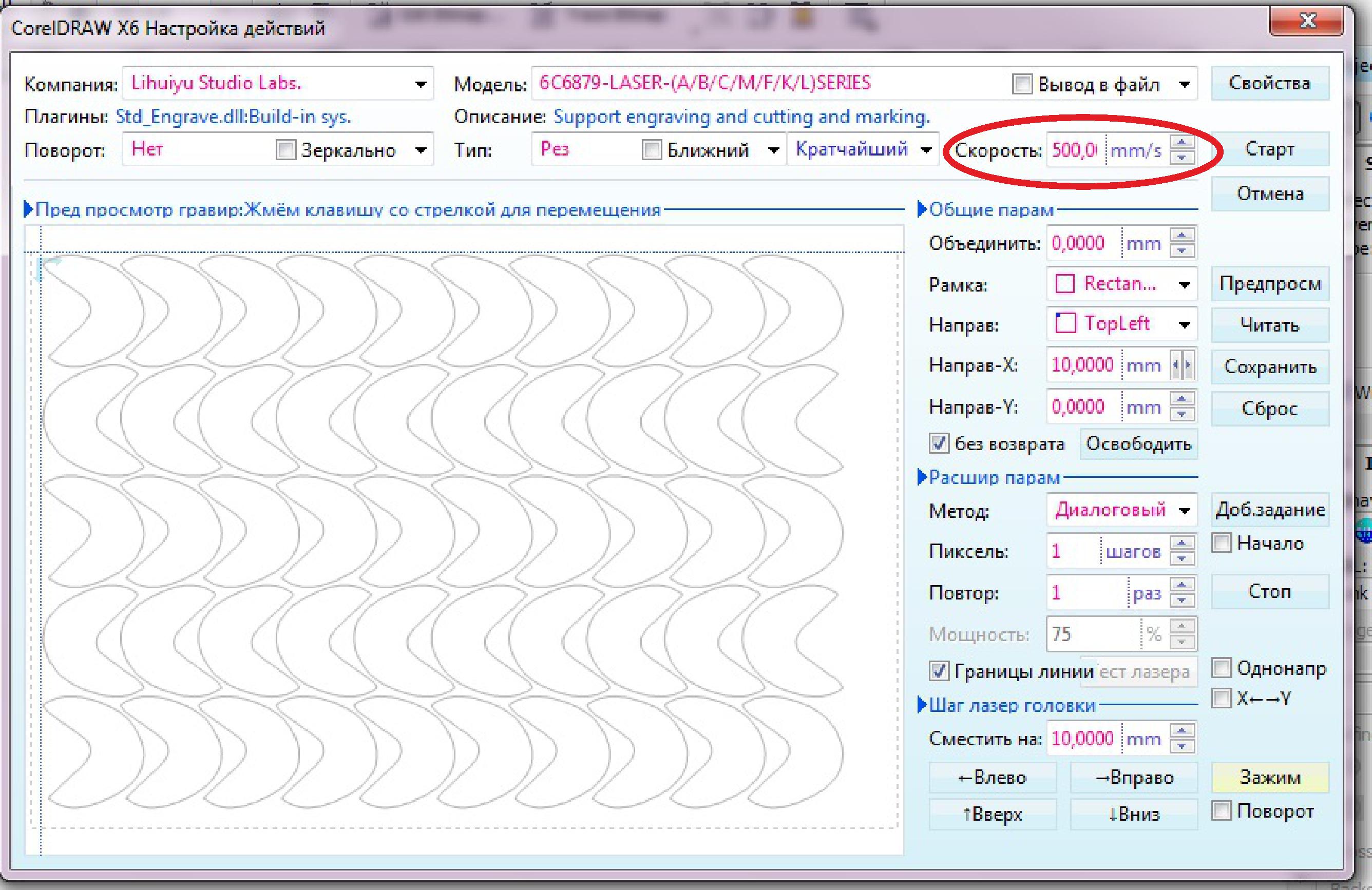The width and height of the screenshot is (1372, 890).
Task: Increase Скорость with up spinner arrow
Action: pos(1182,142)
